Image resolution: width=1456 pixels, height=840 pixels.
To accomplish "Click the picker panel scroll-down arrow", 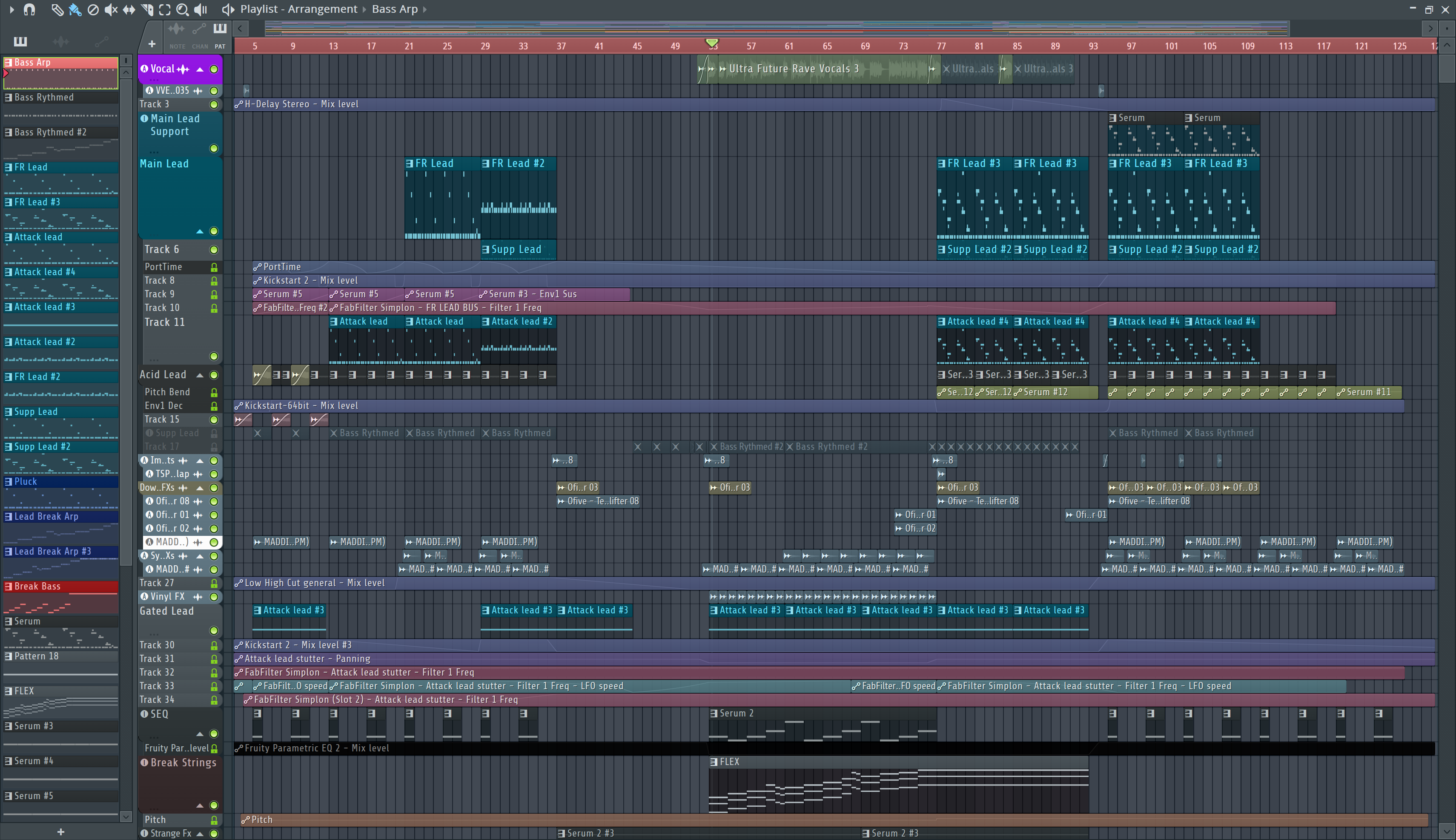I will 126,816.
